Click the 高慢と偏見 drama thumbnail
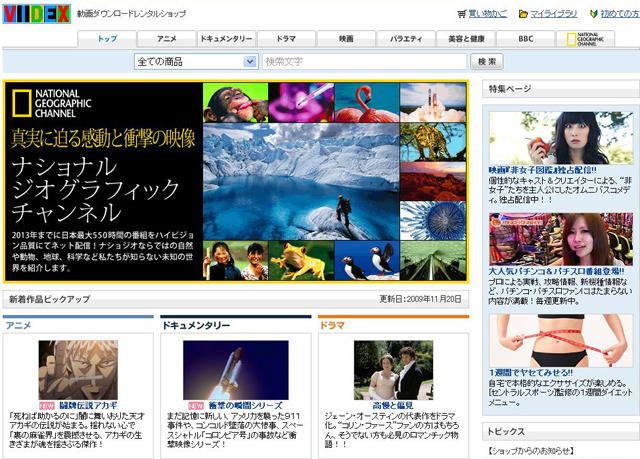 click(393, 370)
